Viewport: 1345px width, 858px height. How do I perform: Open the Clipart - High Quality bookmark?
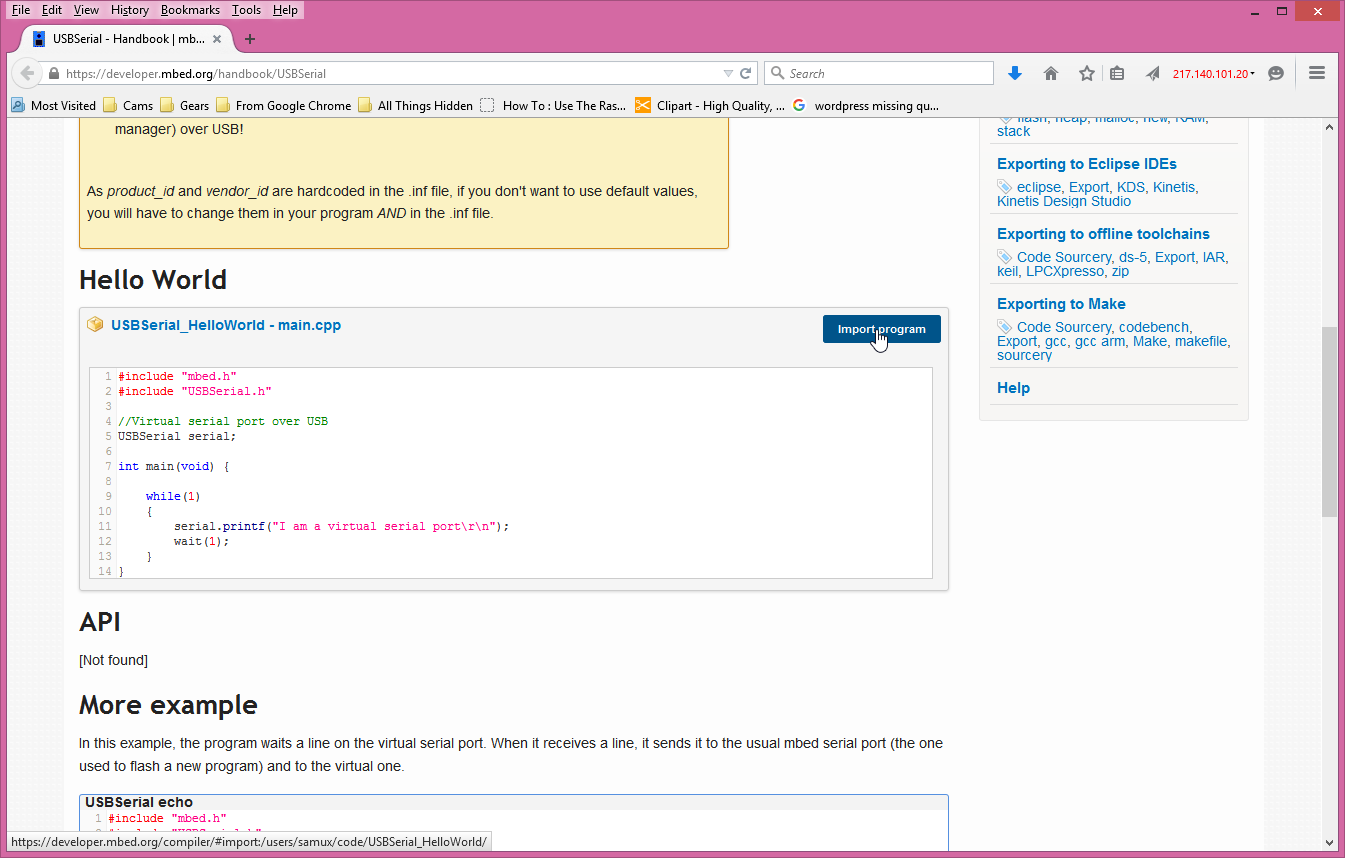(x=710, y=105)
